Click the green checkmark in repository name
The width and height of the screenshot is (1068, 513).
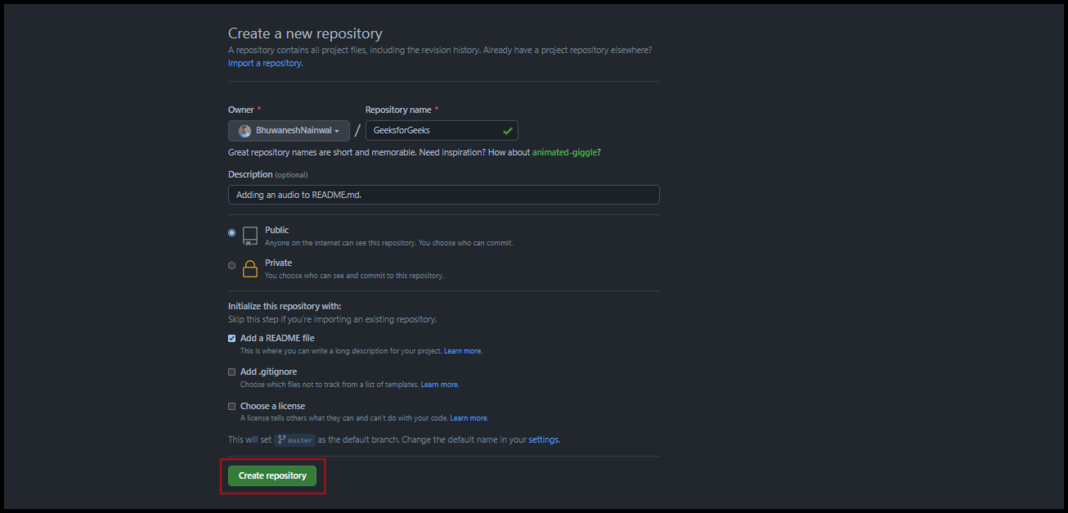508,131
